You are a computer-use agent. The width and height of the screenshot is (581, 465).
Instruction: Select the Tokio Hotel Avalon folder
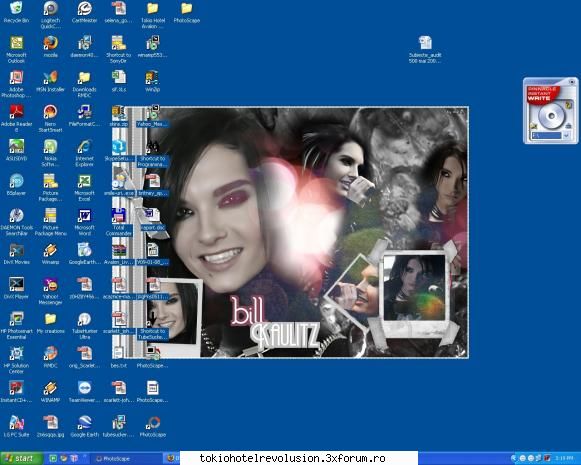[153, 15]
